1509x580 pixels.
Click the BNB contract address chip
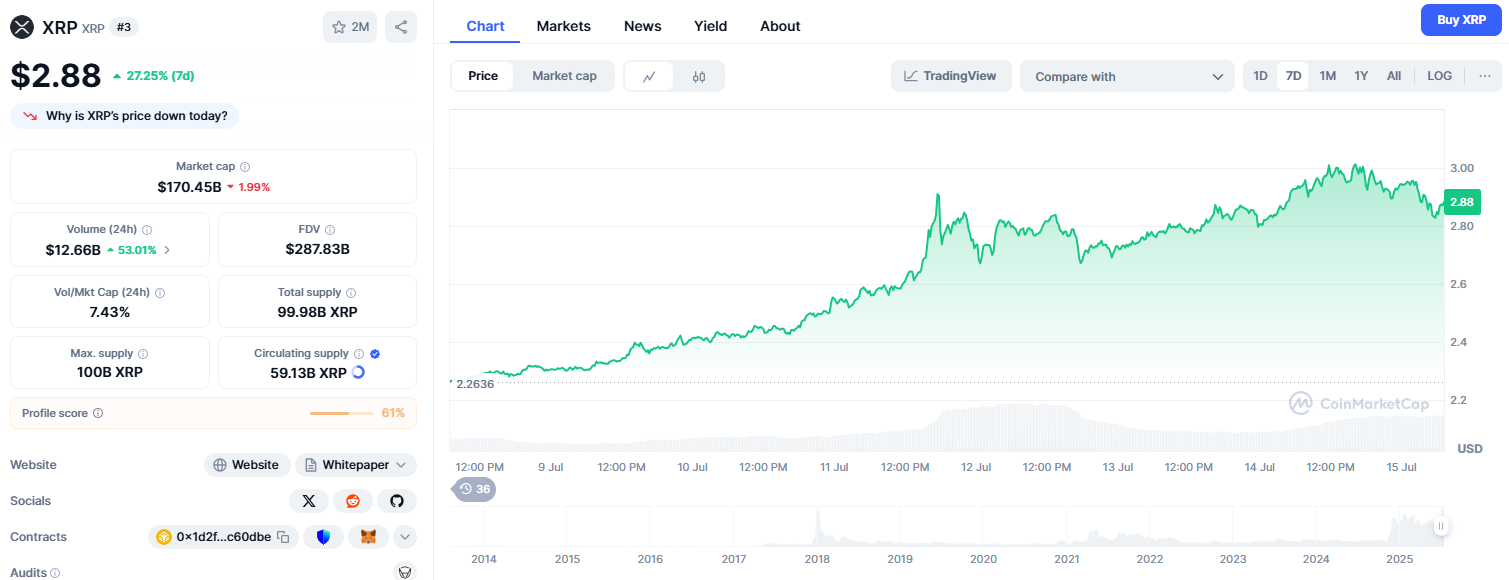point(223,537)
